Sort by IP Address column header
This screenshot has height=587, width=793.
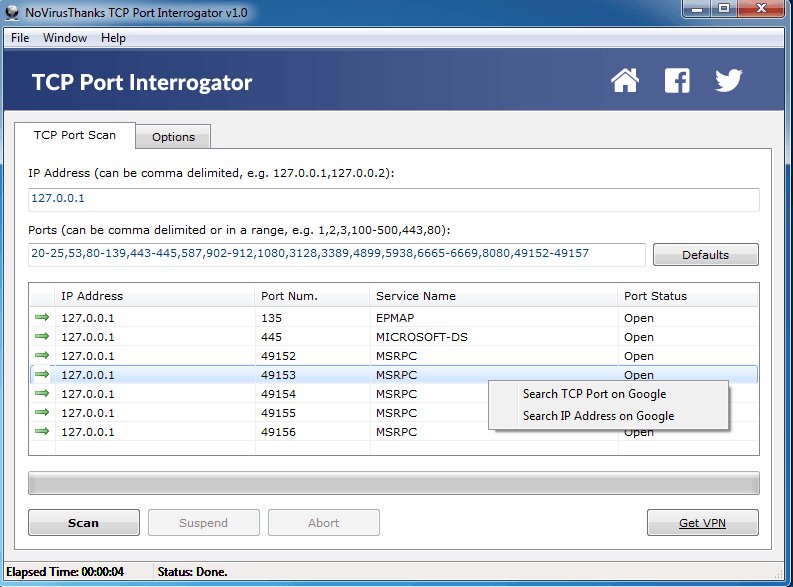click(155, 296)
